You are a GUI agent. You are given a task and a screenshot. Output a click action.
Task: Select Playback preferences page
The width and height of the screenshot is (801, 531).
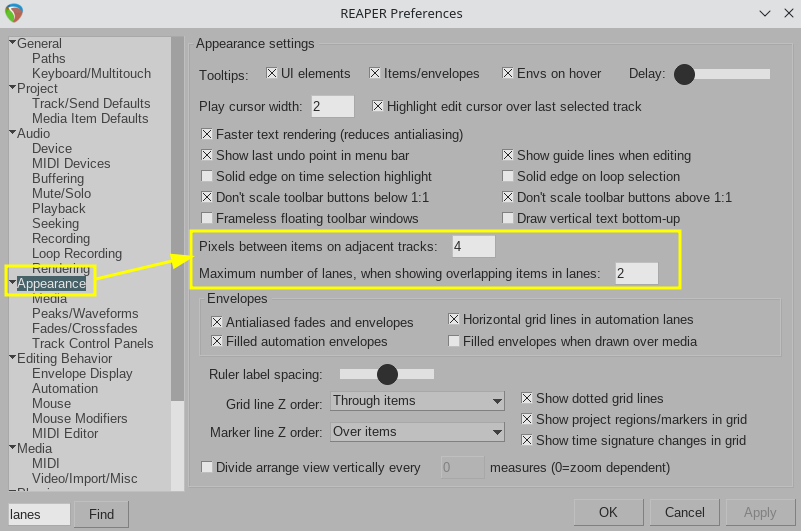pyautogui.click(x=58, y=209)
